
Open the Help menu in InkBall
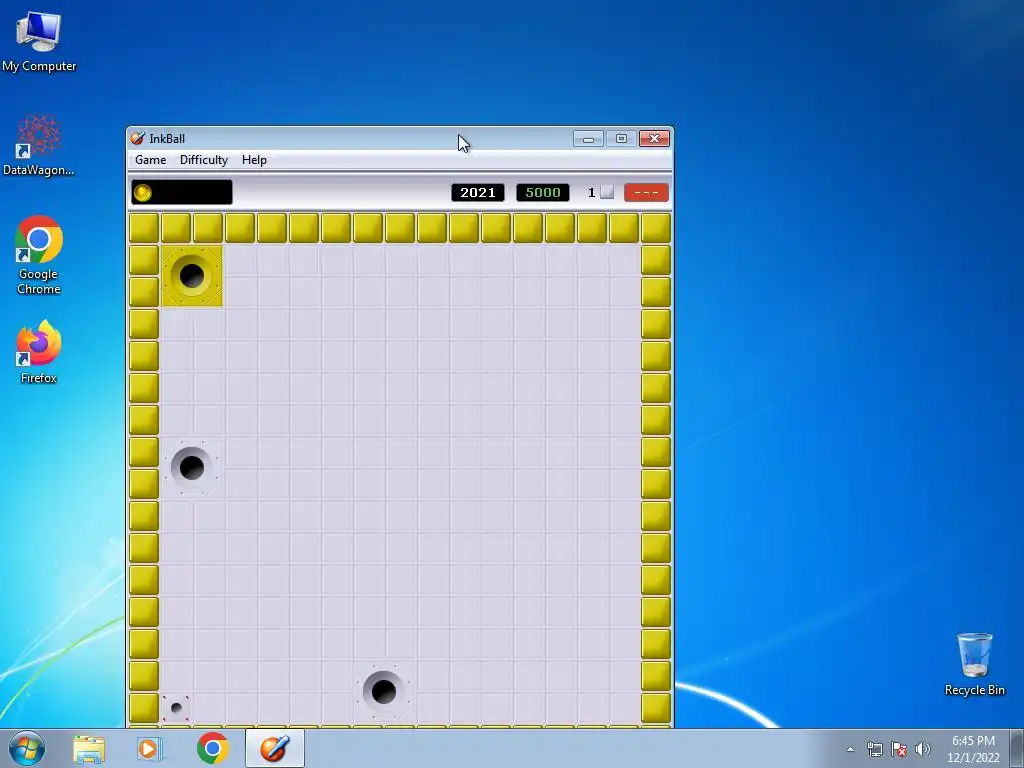click(x=254, y=160)
